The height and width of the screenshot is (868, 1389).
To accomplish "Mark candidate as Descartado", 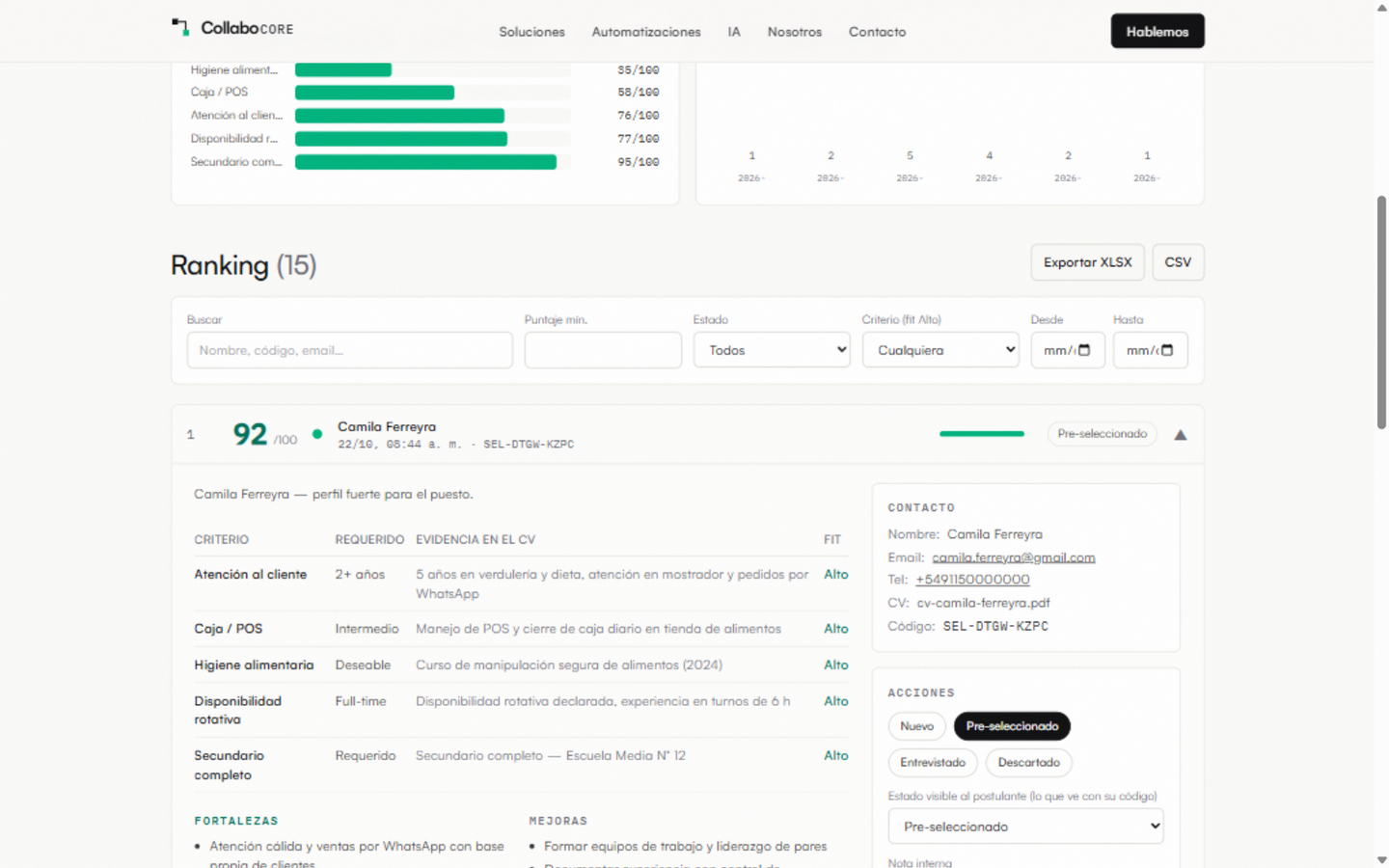I will click(1028, 763).
